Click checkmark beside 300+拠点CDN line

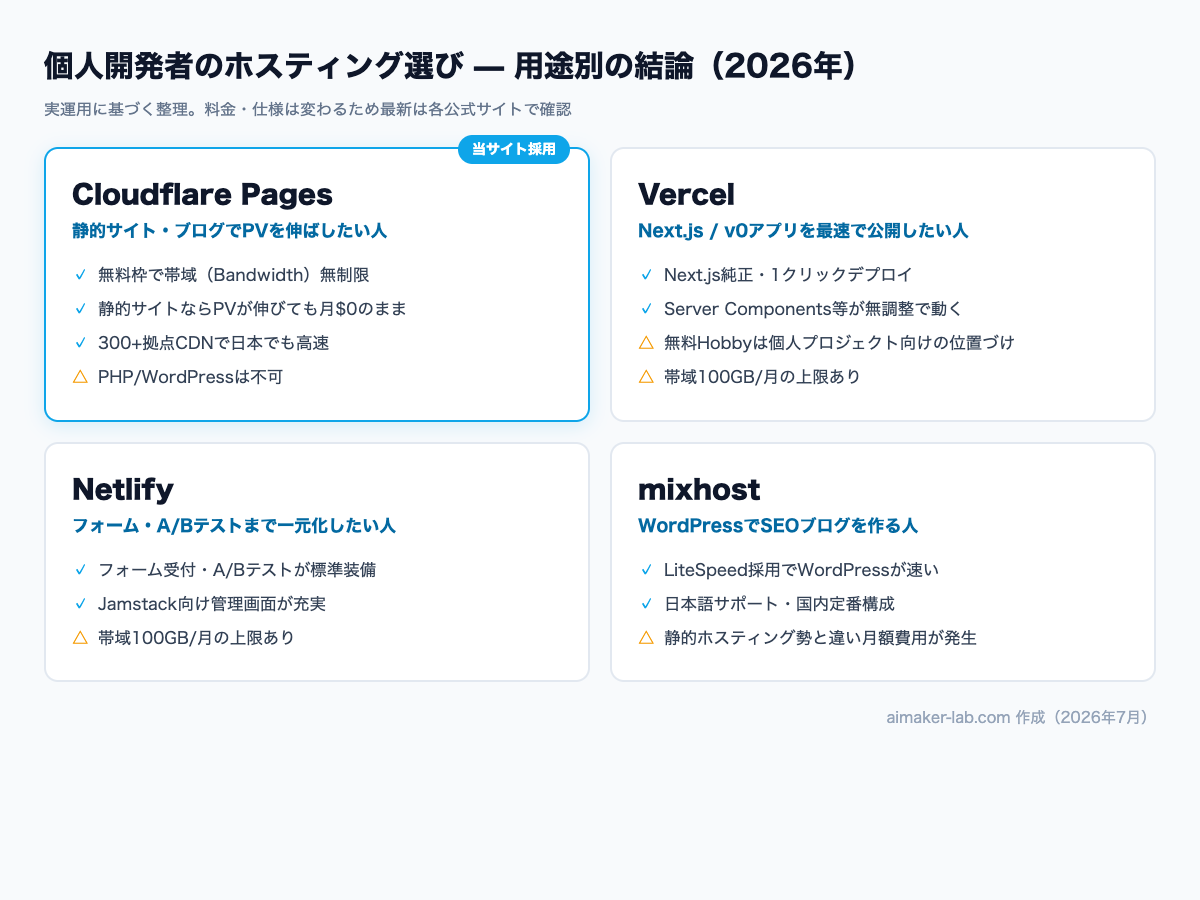click(x=80, y=342)
